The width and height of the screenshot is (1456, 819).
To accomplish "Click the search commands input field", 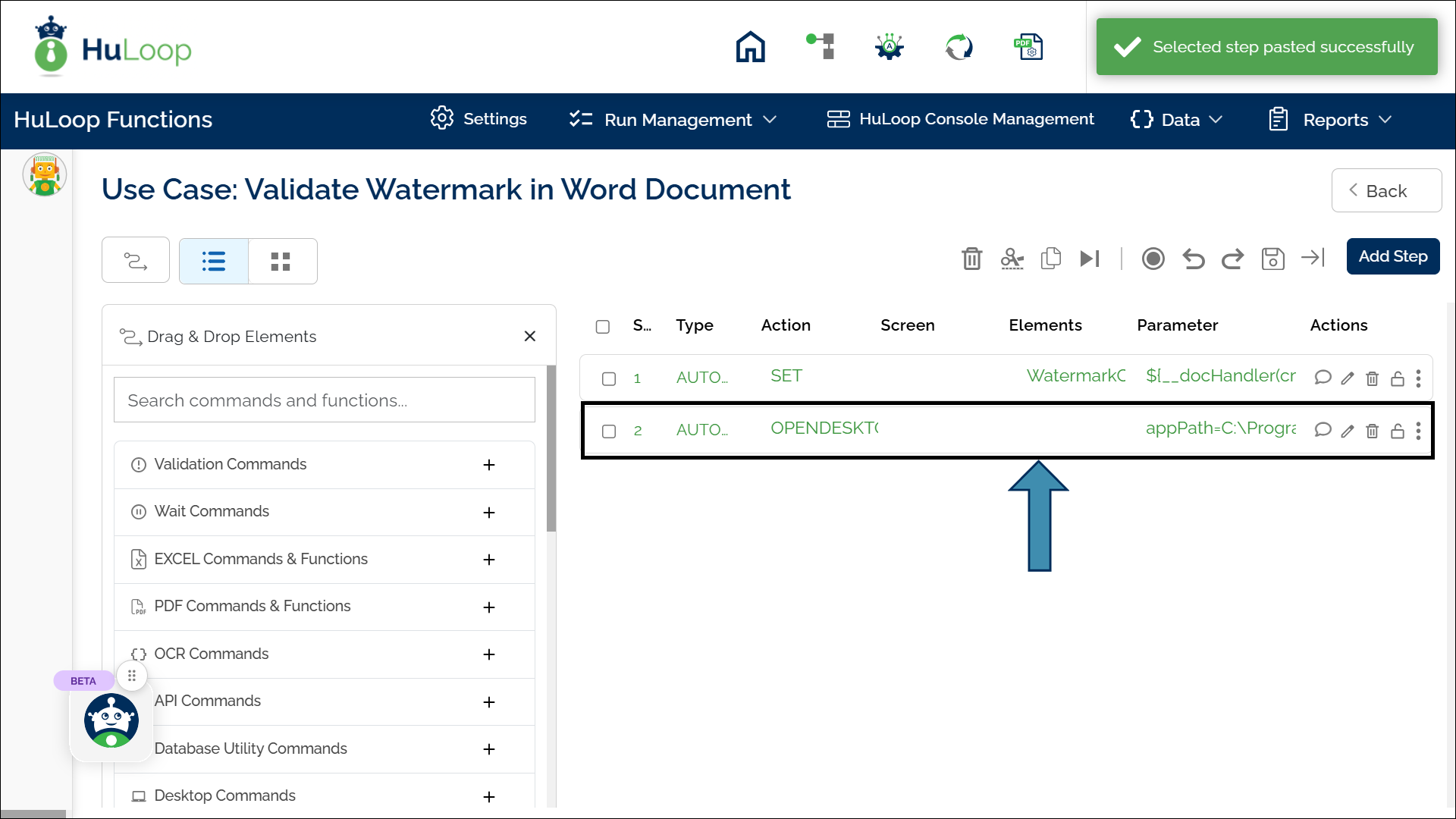I will pyautogui.click(x=324, y=400).
